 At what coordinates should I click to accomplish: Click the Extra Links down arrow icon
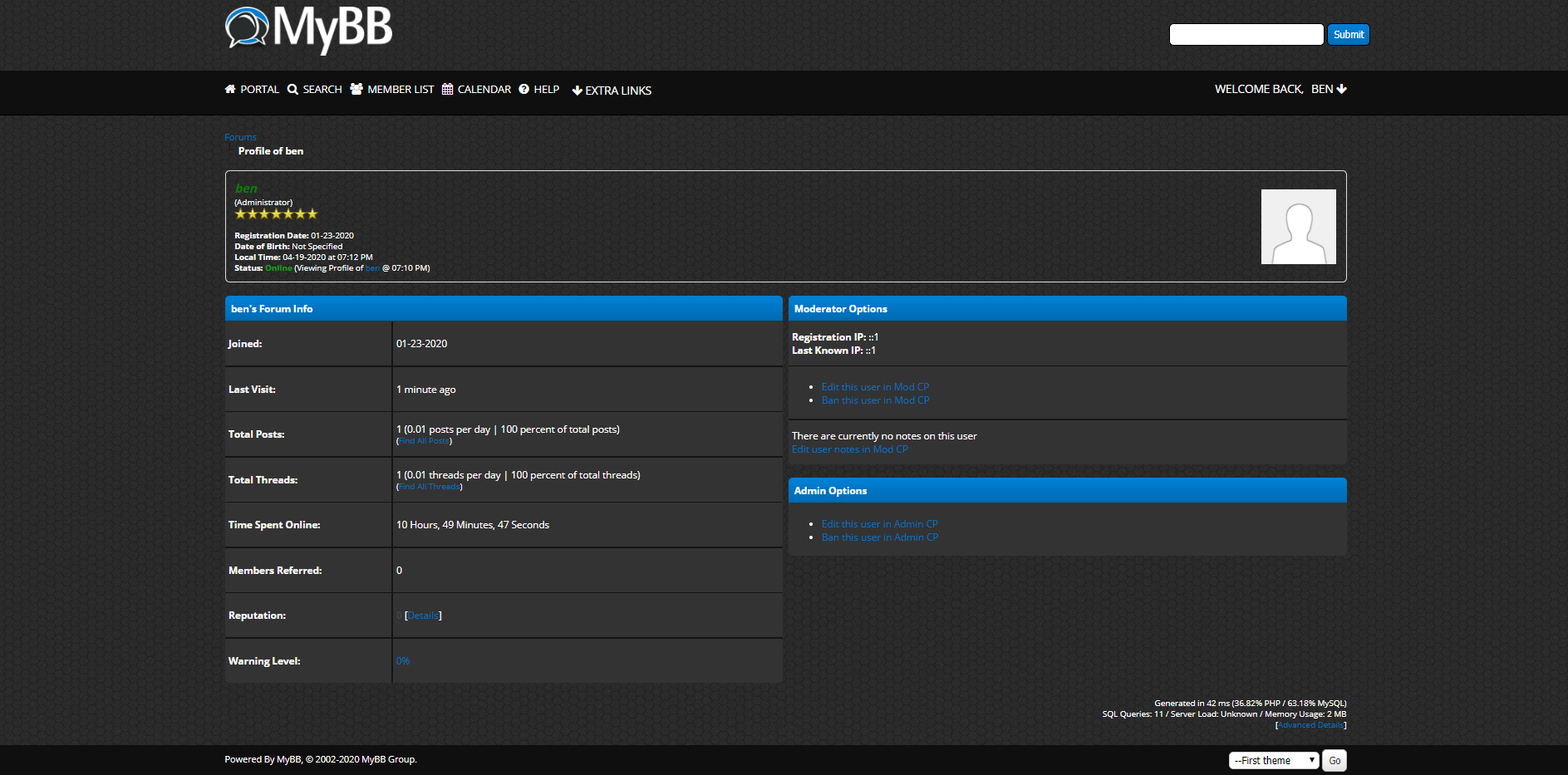coord(578,91)
